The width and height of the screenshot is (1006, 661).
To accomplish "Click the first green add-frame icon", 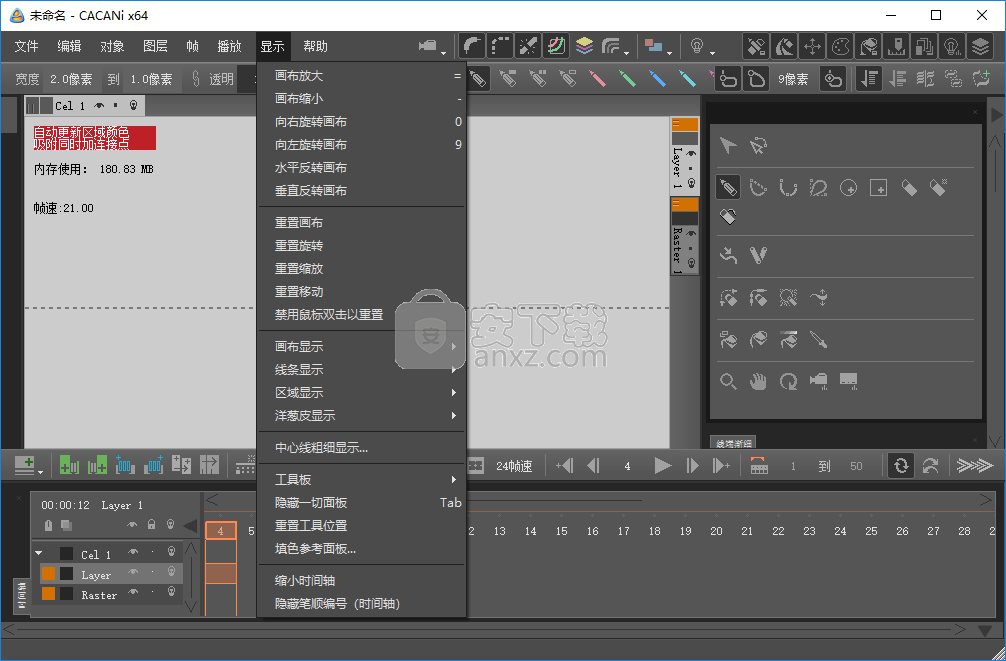I will 69,465.
